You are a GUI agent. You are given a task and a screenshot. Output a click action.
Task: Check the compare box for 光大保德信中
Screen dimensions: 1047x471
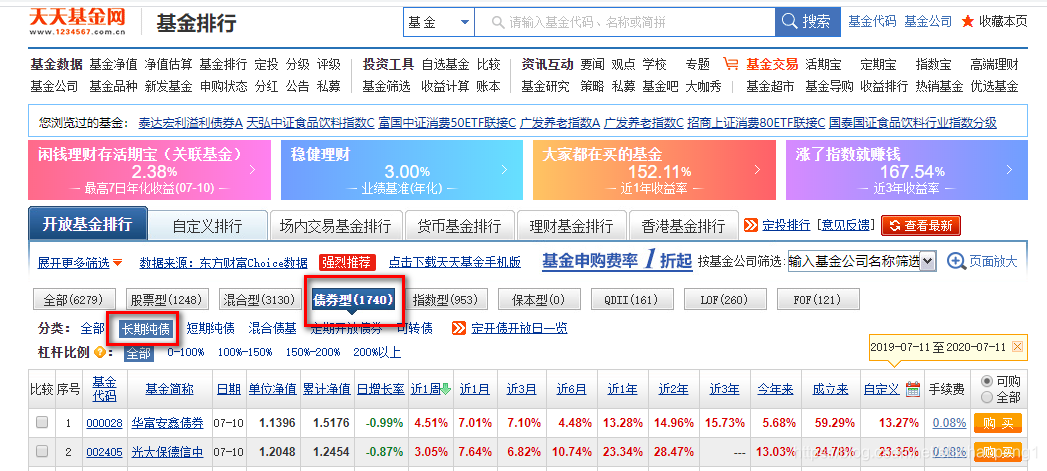tap(41, 452)
